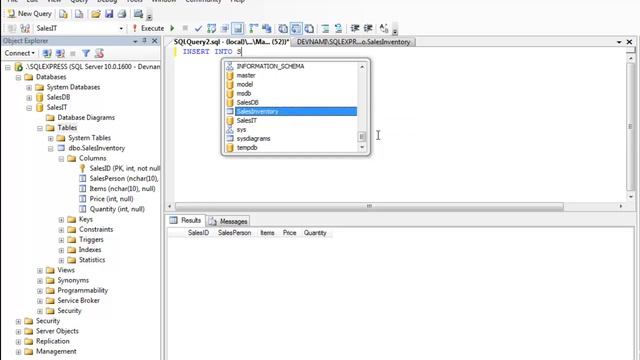This screenshot has width=640, height=360.
Task: Open the Results tab
Action: tap(185, 220)
